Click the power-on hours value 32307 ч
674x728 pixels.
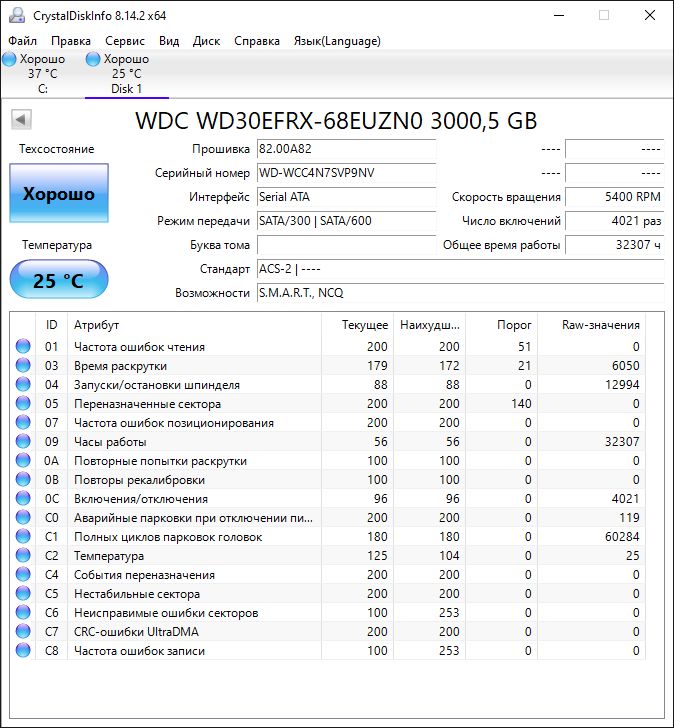[615, 245]
